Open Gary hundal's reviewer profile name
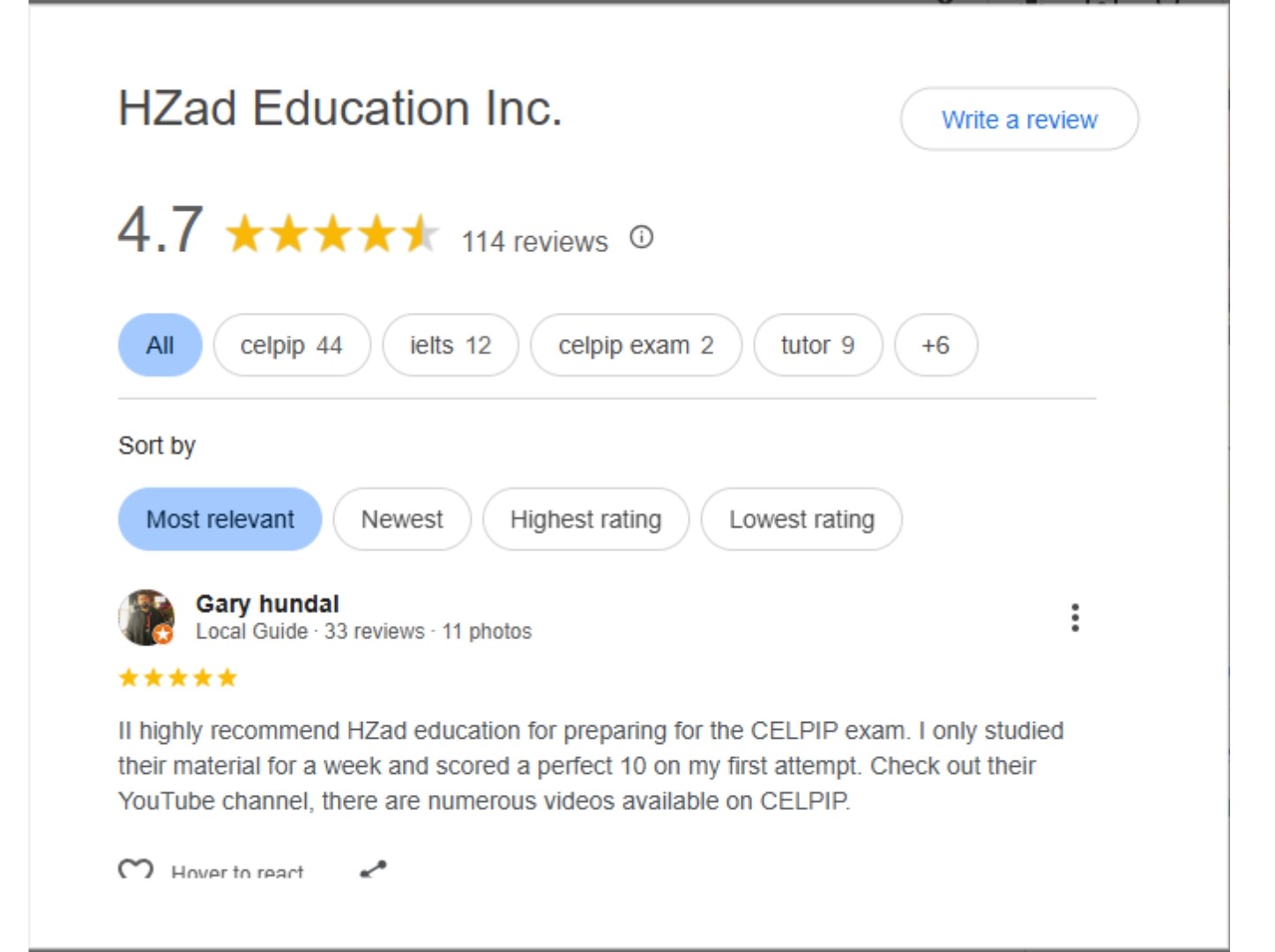 click(x=267, y=604)
